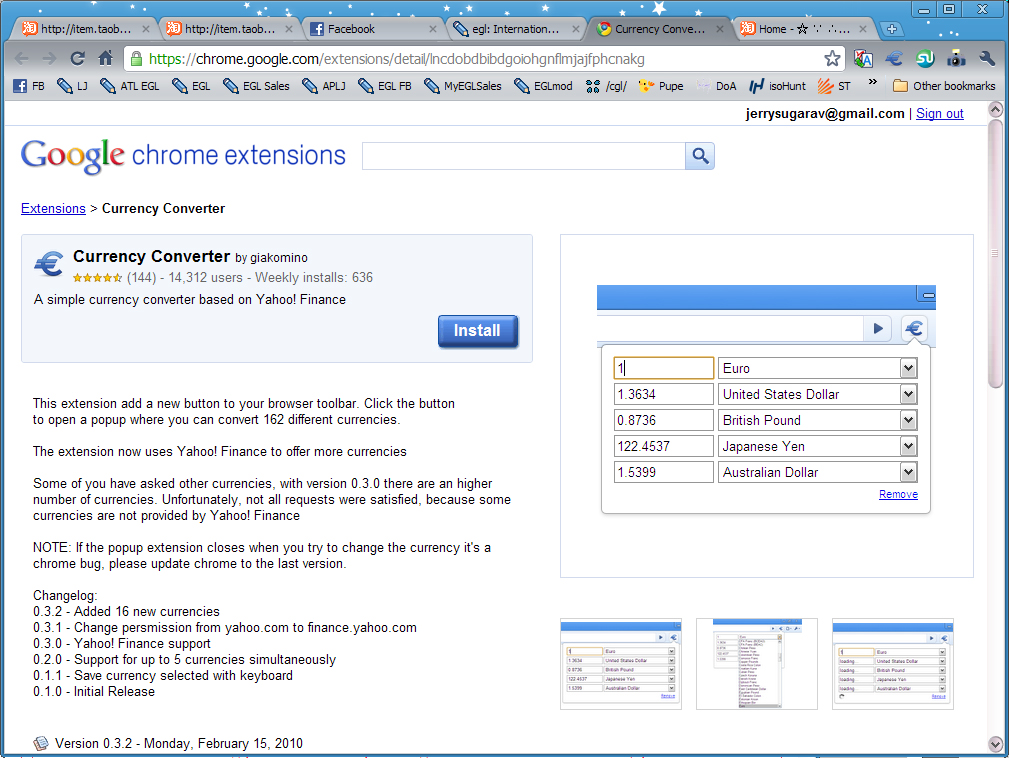Open the translate extension icon in toolbar
Screen dimensions: 1009x758
tap(863, 59)
